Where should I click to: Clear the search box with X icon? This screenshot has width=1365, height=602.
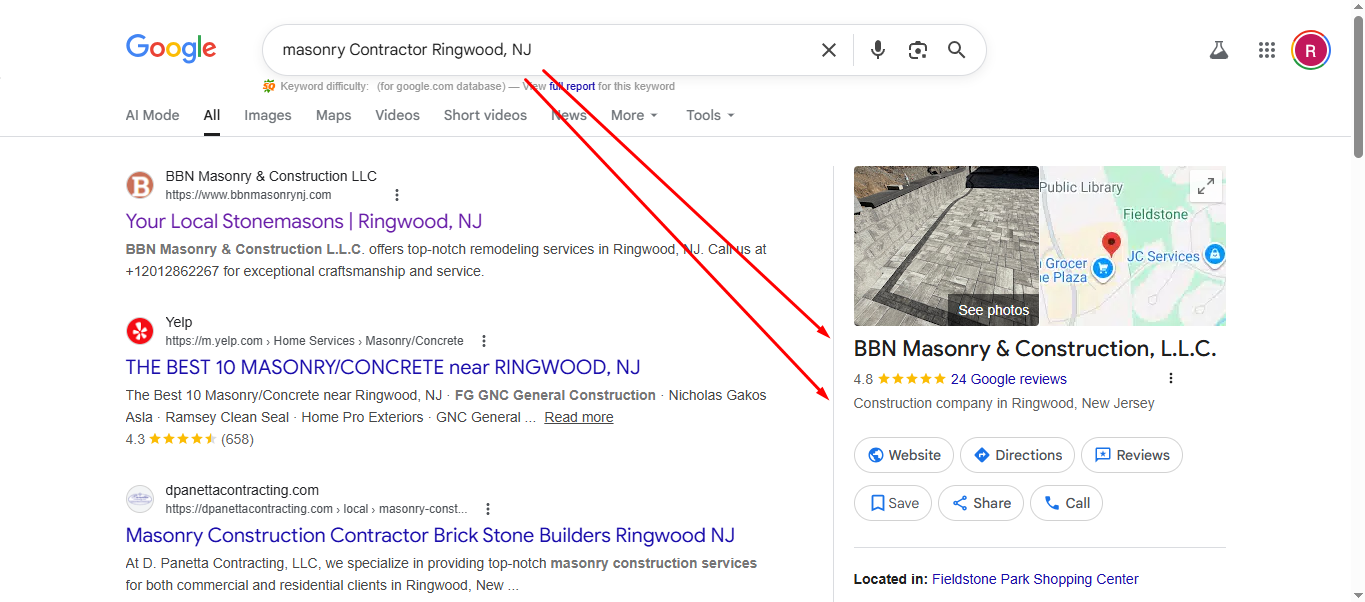point(828,50)
